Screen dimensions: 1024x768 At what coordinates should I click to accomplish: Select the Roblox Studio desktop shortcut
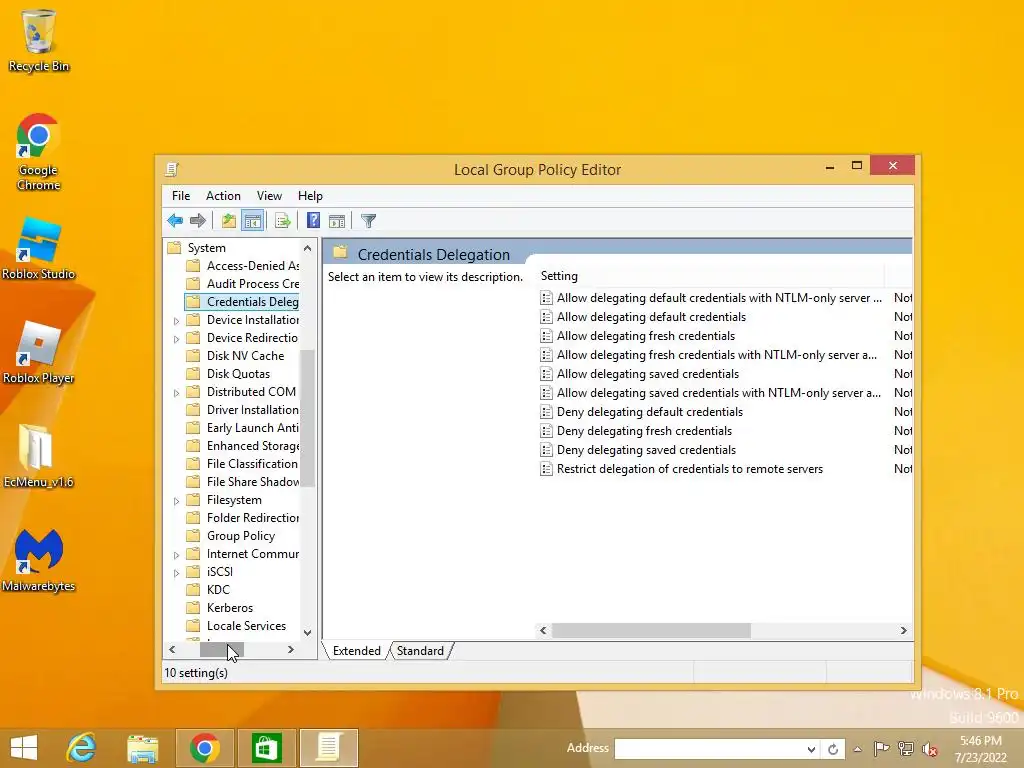pos(39,249)
